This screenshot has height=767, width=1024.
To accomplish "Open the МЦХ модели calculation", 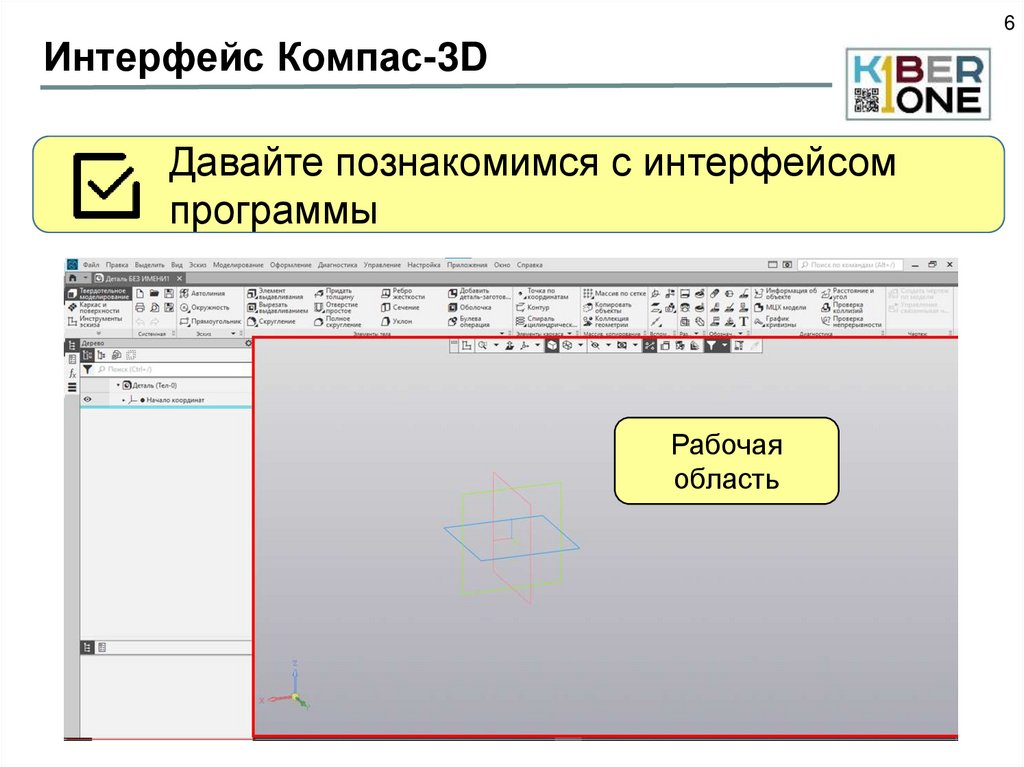I will pyautogui.click(x=780, y=308).
